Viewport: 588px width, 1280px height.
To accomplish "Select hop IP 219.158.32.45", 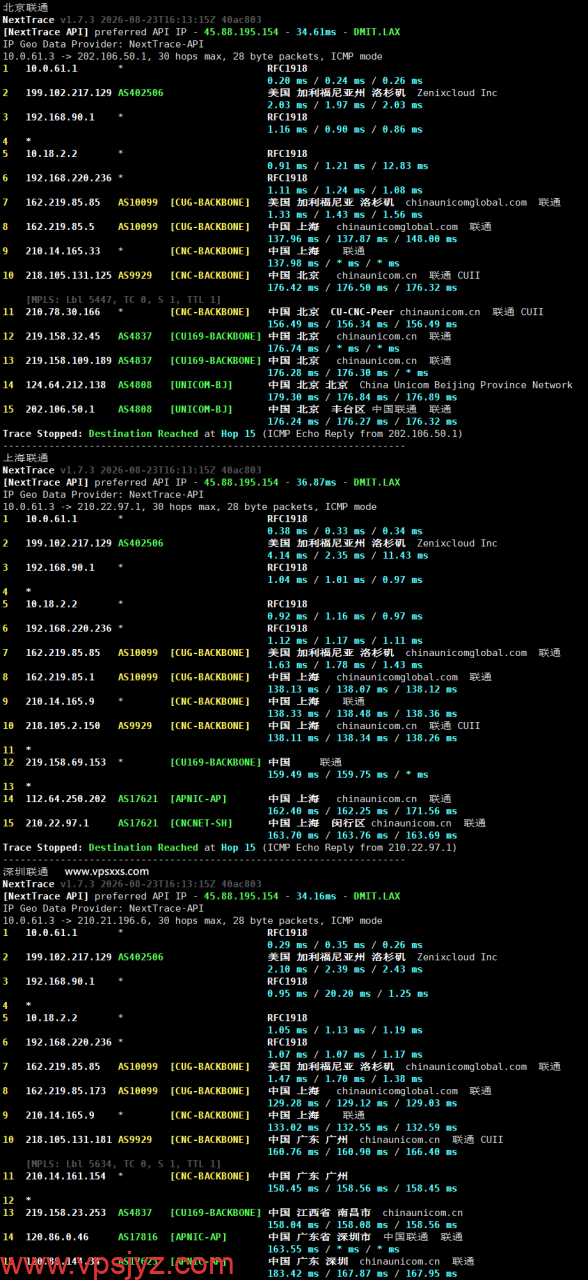I will [x=63, y=336].
